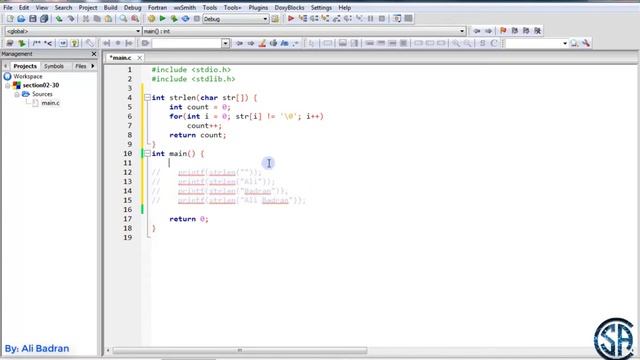Open the DoxyBlocks menu
The height and width of the screenshot is (360, 640).
[x=289, y=7]
